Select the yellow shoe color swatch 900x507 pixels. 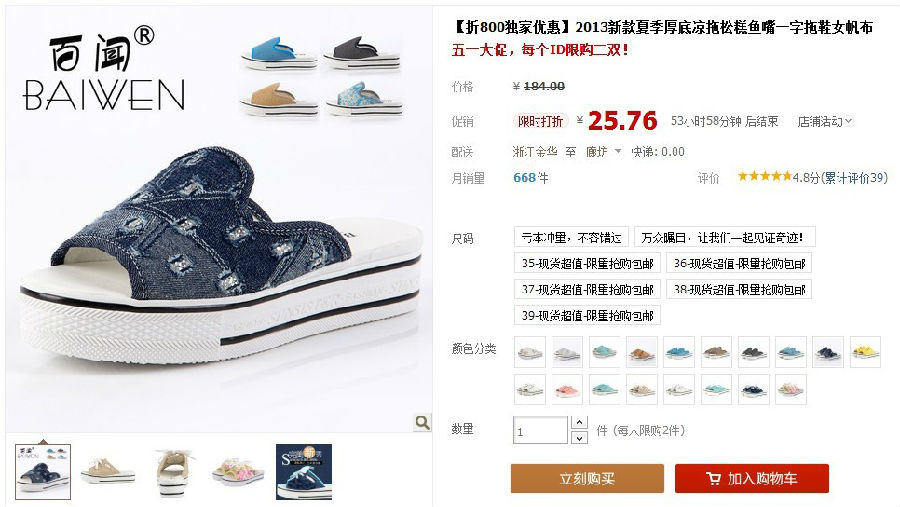coord(865,352)
